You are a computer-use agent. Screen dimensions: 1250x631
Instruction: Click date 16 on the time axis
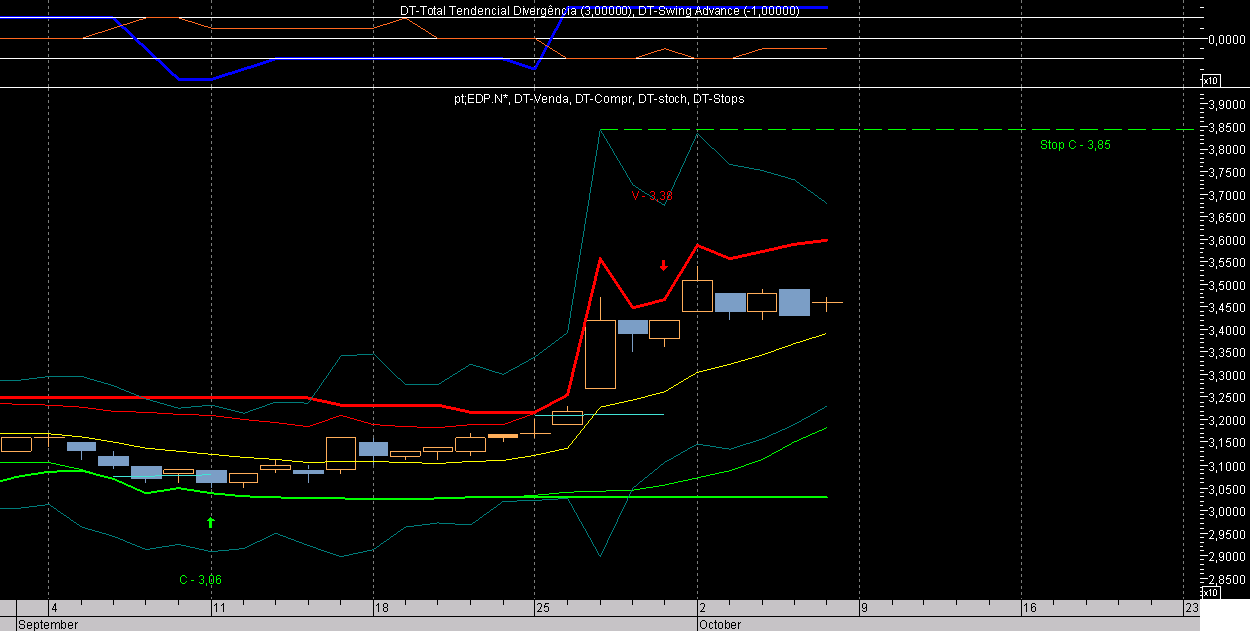pyautogui.click(x=1029, y=608)
